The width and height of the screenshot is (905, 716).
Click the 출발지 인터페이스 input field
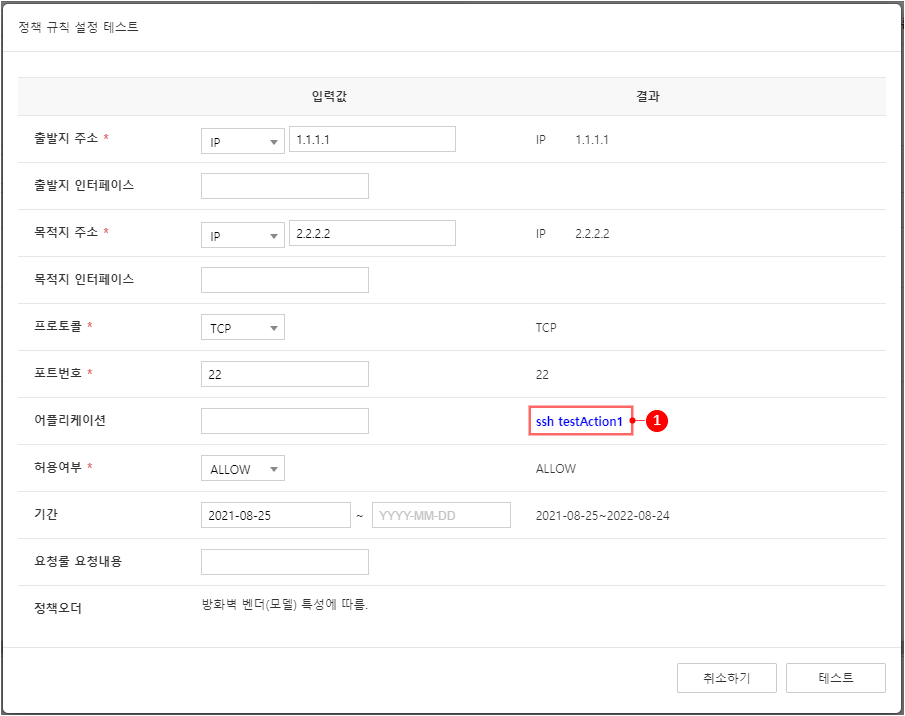click(x=285, y=186)
